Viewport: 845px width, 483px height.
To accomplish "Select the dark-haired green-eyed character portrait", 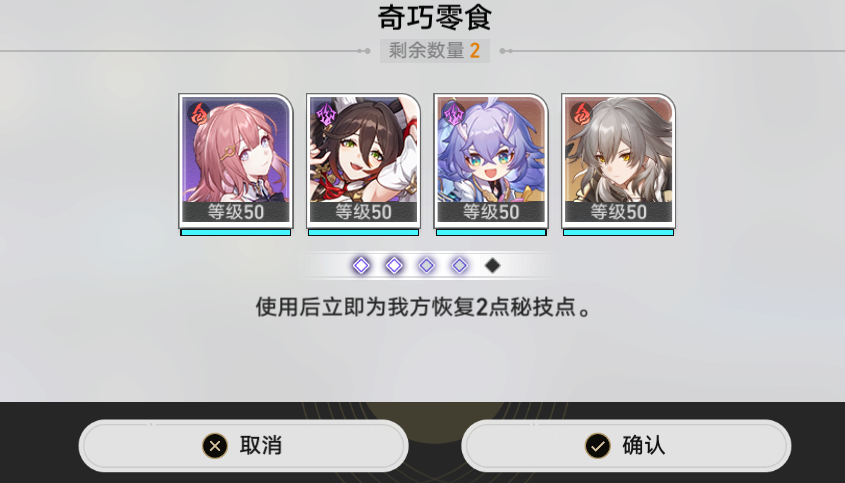I will coord(363,161).
